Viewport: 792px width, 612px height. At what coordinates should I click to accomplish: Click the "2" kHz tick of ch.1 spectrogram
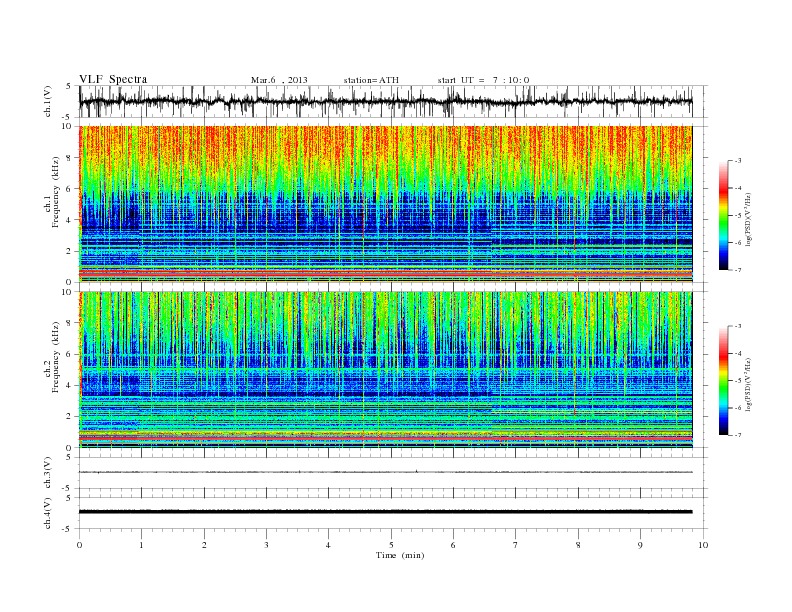[x=69, y=251]
